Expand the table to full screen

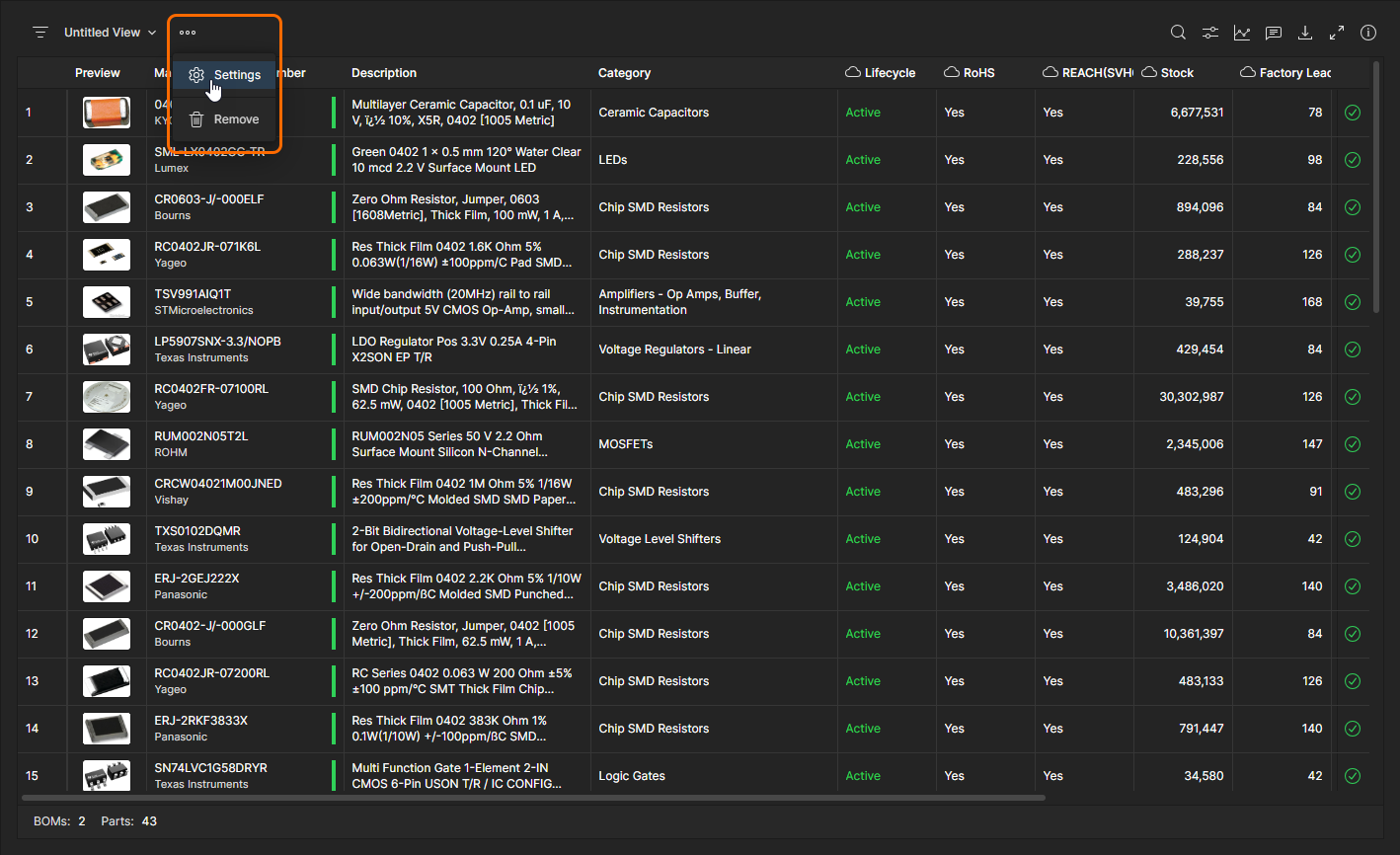(x=1337, y=33)
